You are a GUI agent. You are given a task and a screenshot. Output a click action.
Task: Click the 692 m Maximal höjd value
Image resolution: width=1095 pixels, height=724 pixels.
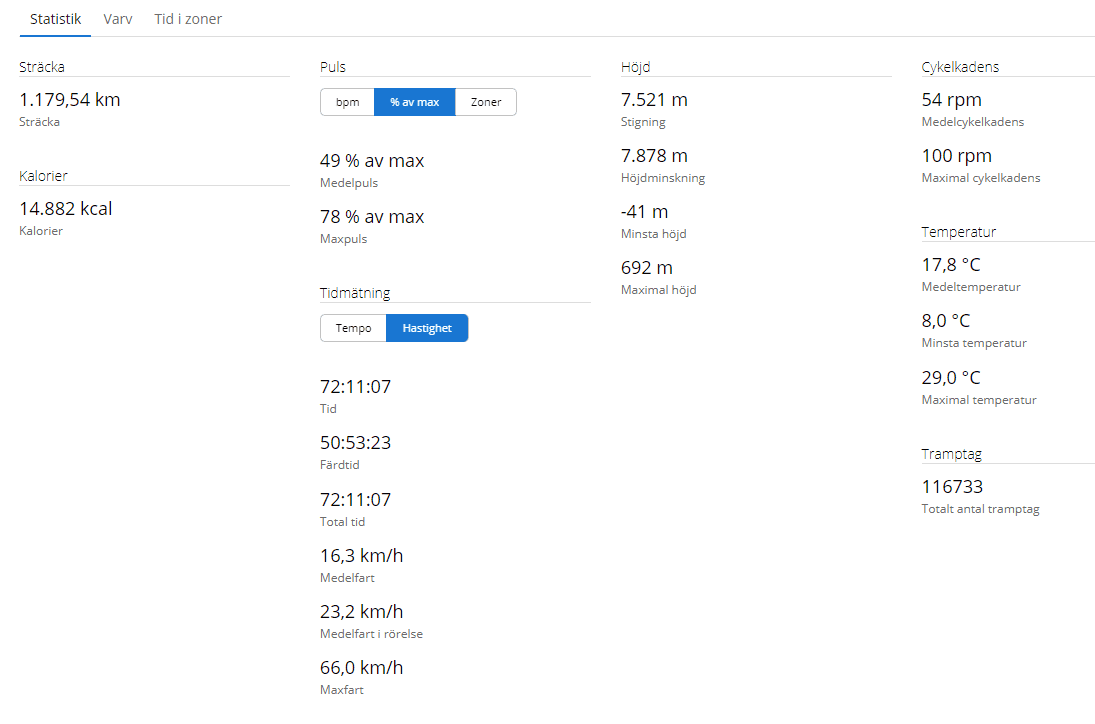coord(647,268)
